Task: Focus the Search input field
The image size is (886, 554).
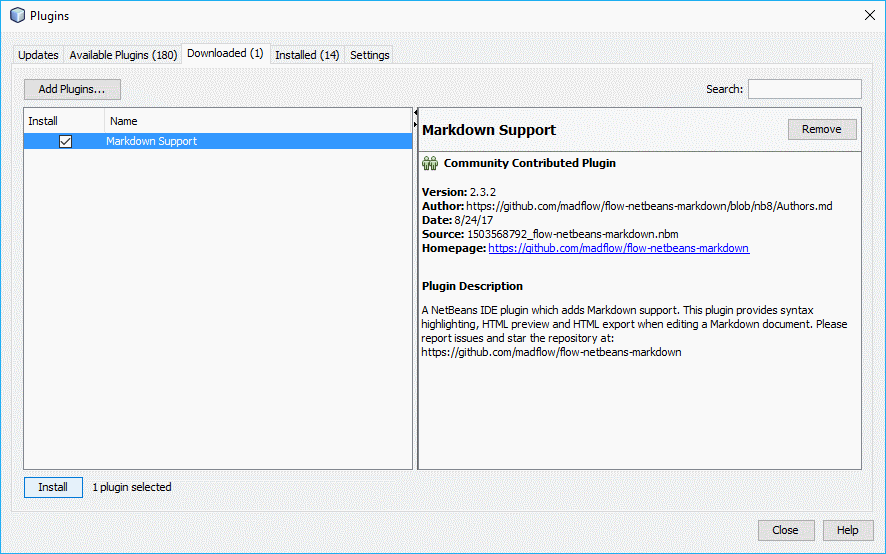Action: pyautogui.click(x=805, y=89)
